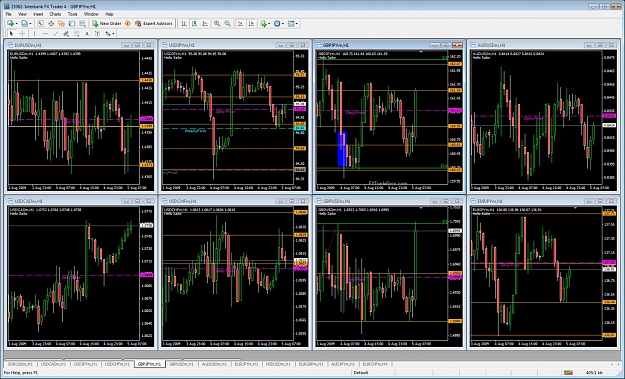The width and height of the screenshot is (625, 379).
Task: Expand the templates dropdown arrow
Action: tap(297, 24)
